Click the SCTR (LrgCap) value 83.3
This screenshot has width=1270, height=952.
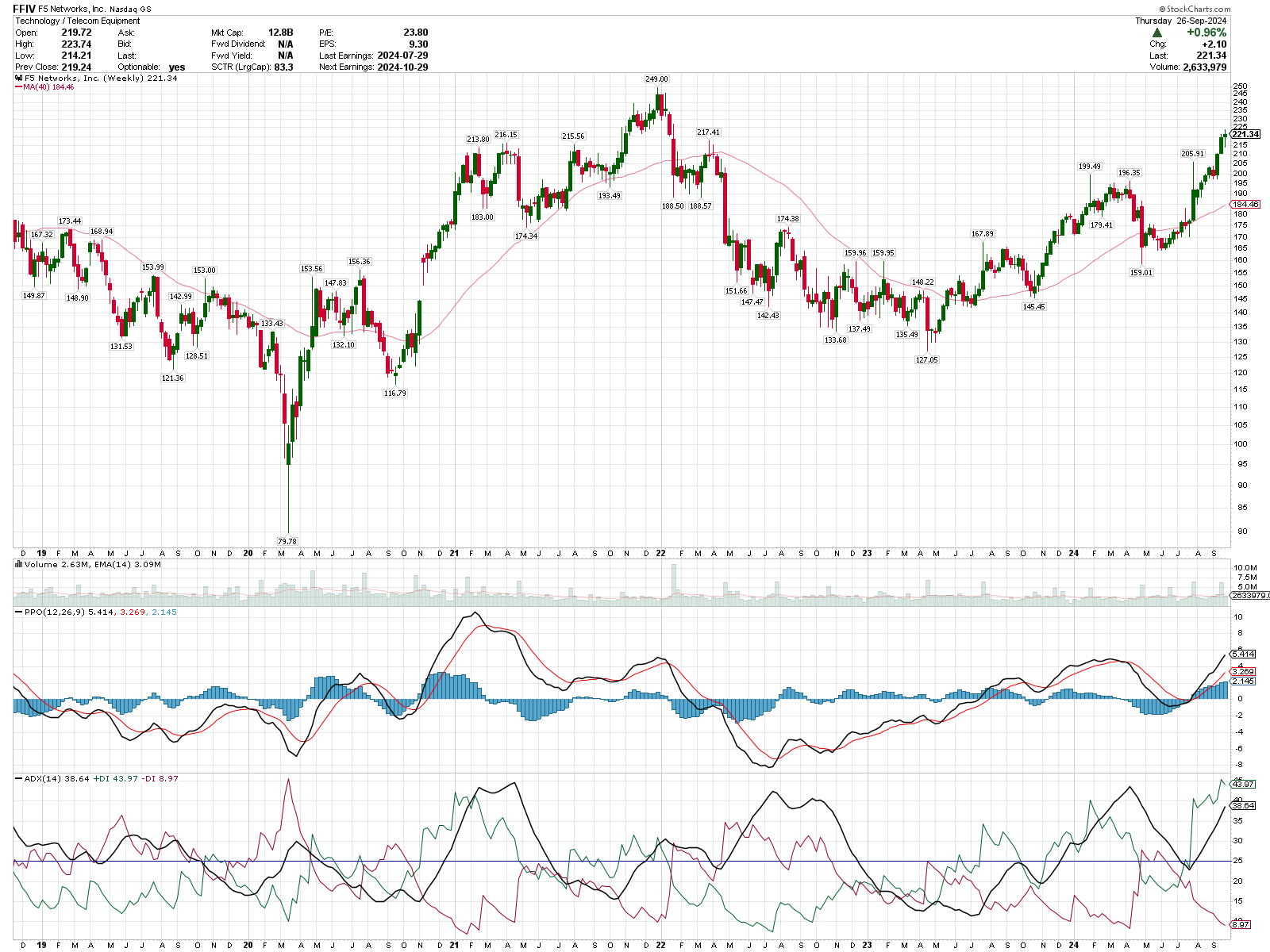click(x=283, y=67)
